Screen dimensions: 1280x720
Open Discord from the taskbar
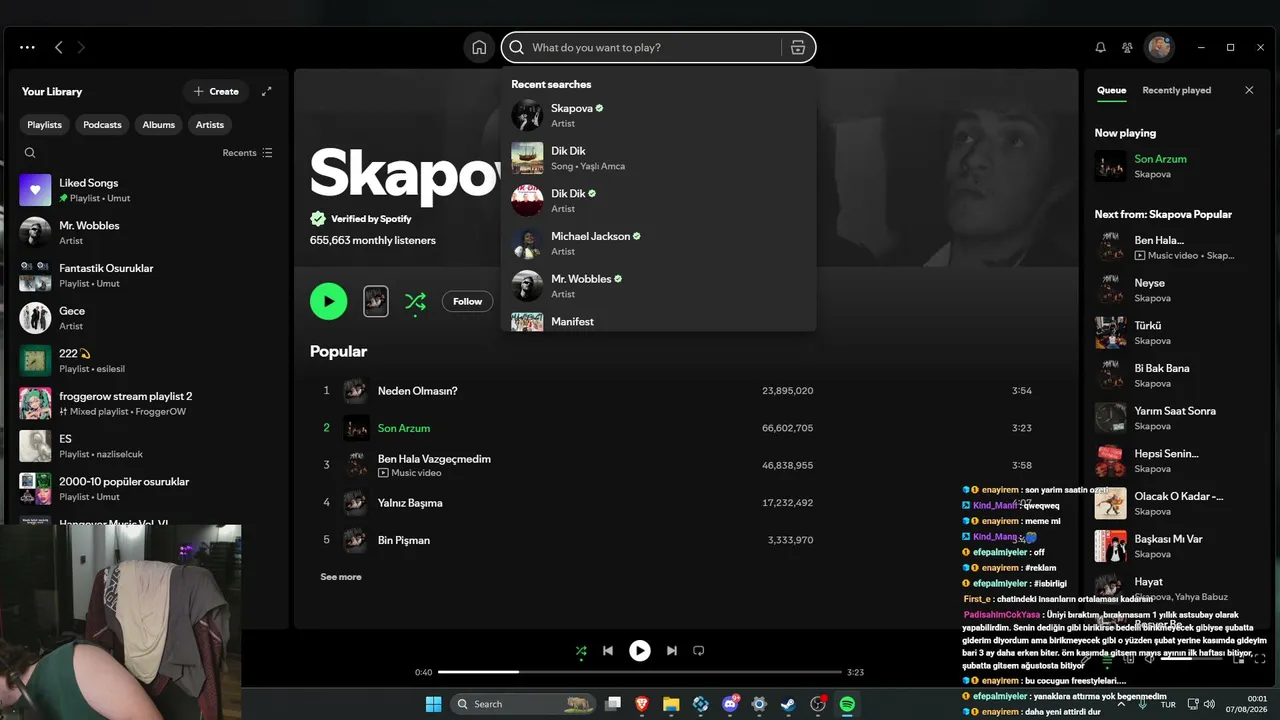[x=730, y=704]
